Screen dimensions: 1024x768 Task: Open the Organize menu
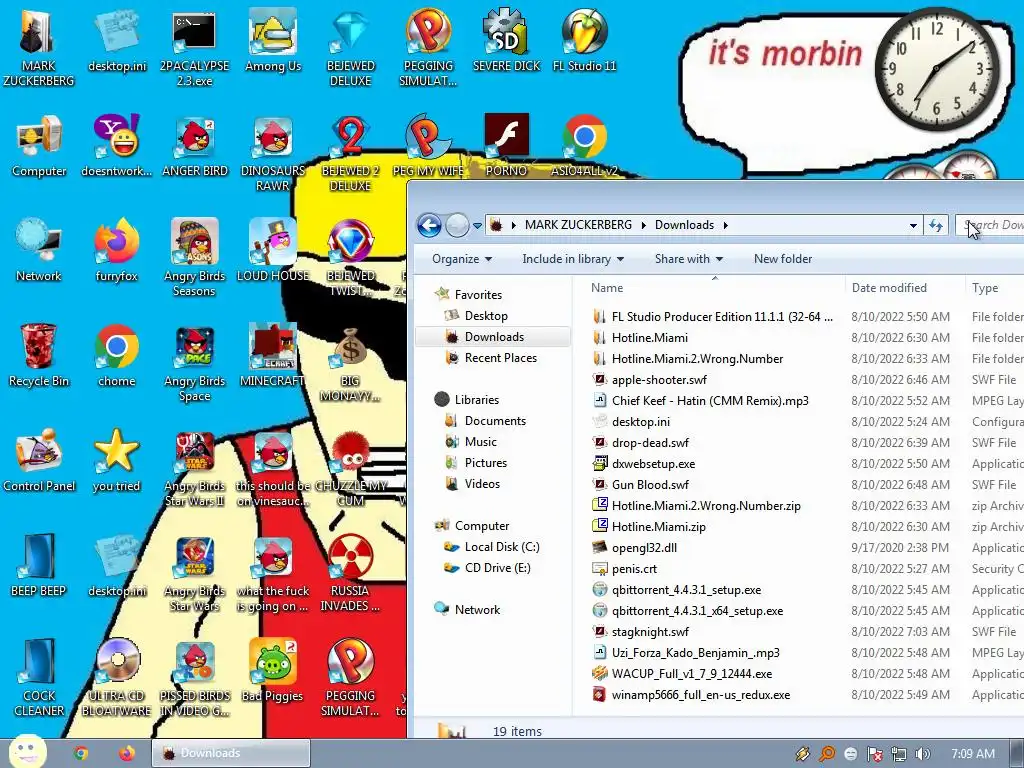[x=462, y=259]
